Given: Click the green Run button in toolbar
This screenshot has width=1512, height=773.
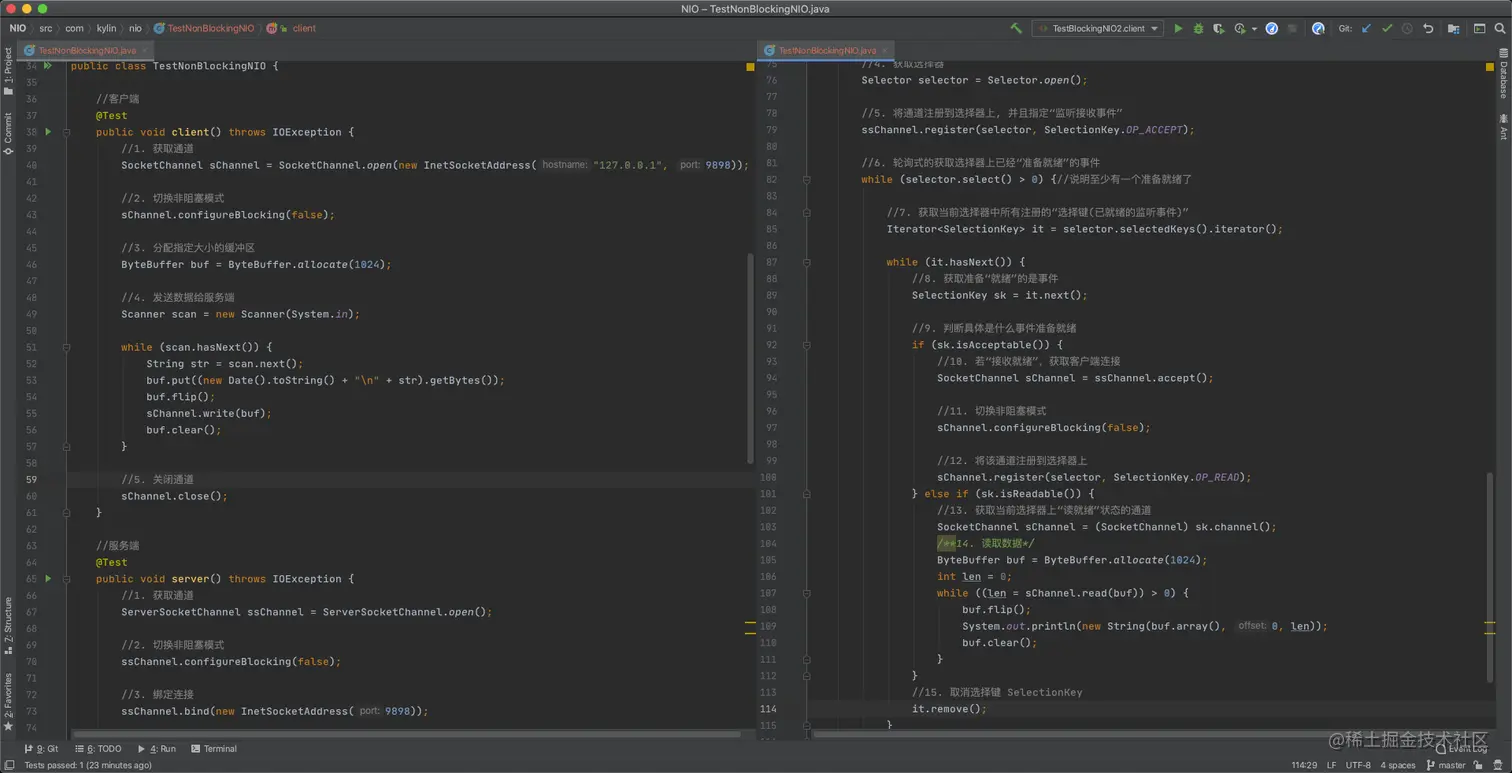Looking at the screenshot, I should coord(1178,29).
